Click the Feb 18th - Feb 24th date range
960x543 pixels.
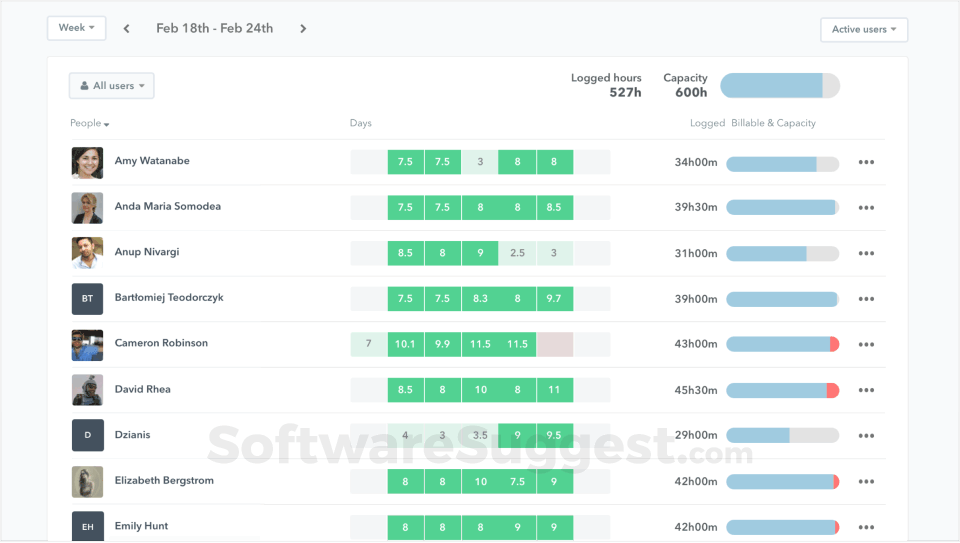(x=214, y=28)
